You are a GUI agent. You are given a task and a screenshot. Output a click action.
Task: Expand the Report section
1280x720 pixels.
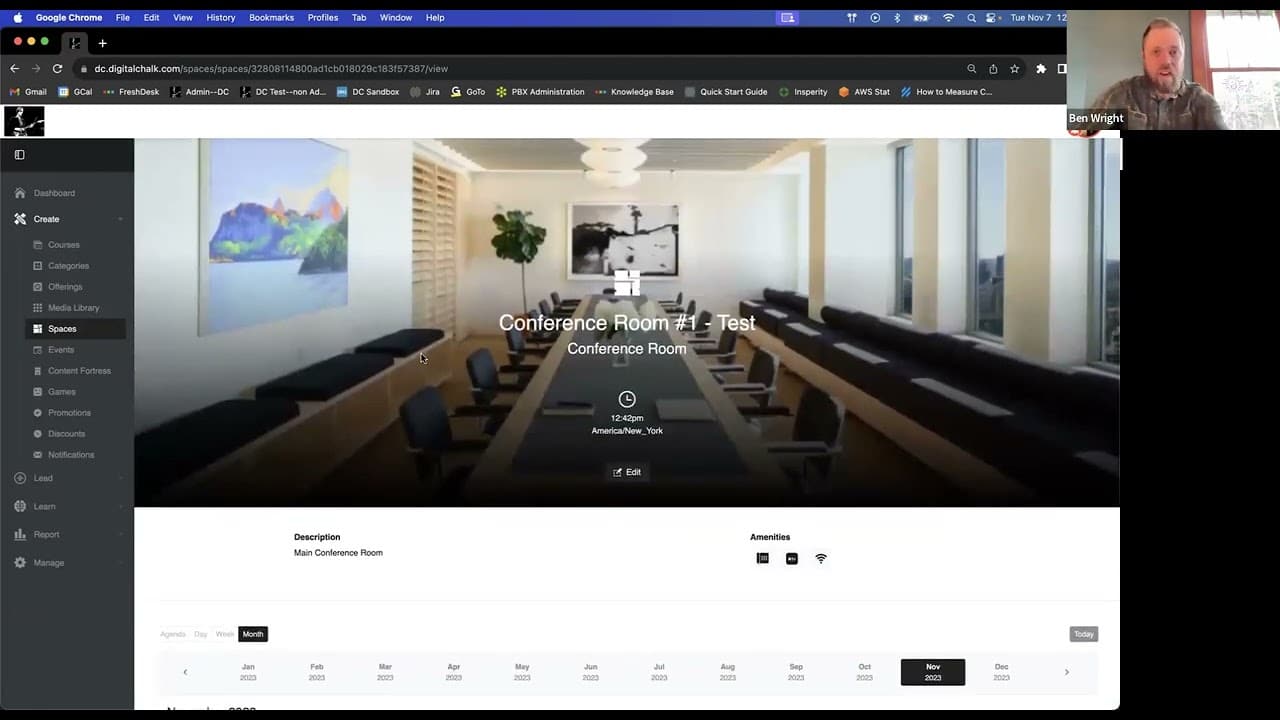pos(68,534)
